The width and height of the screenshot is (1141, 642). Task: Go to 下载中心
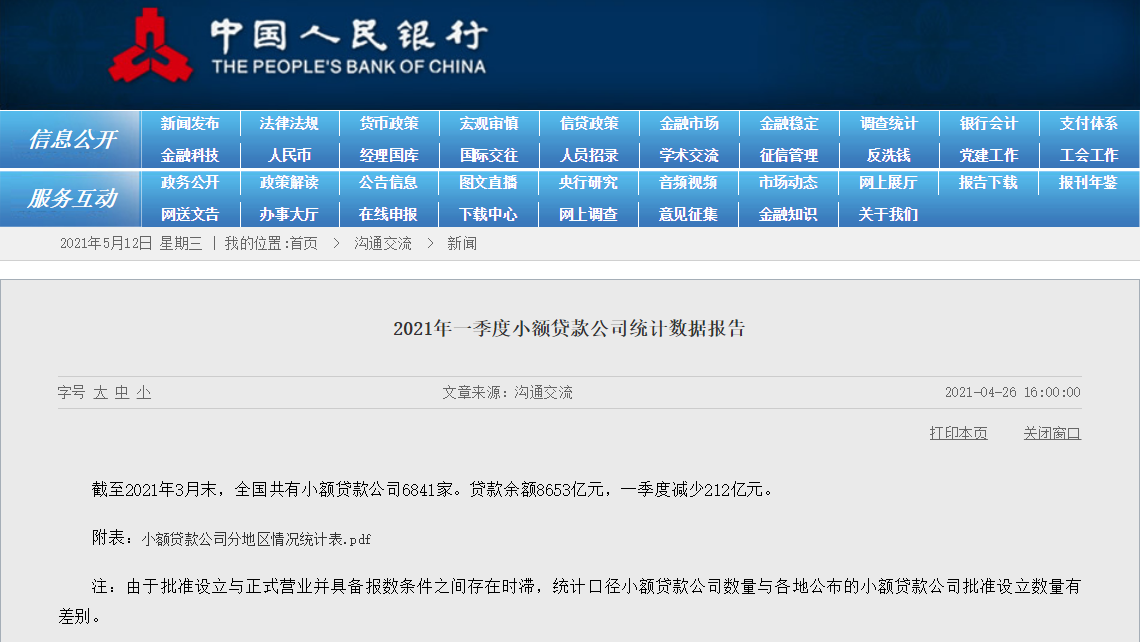pos(488,215)
